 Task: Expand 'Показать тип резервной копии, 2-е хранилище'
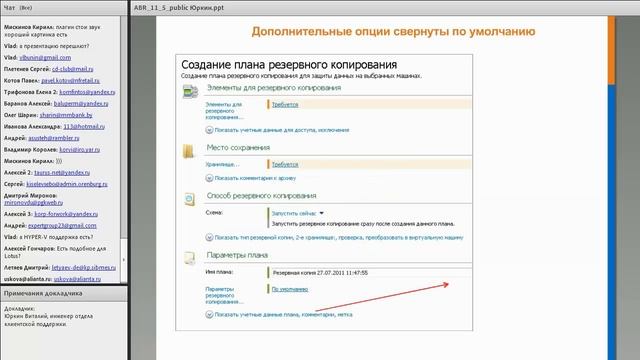coord(334,237)
